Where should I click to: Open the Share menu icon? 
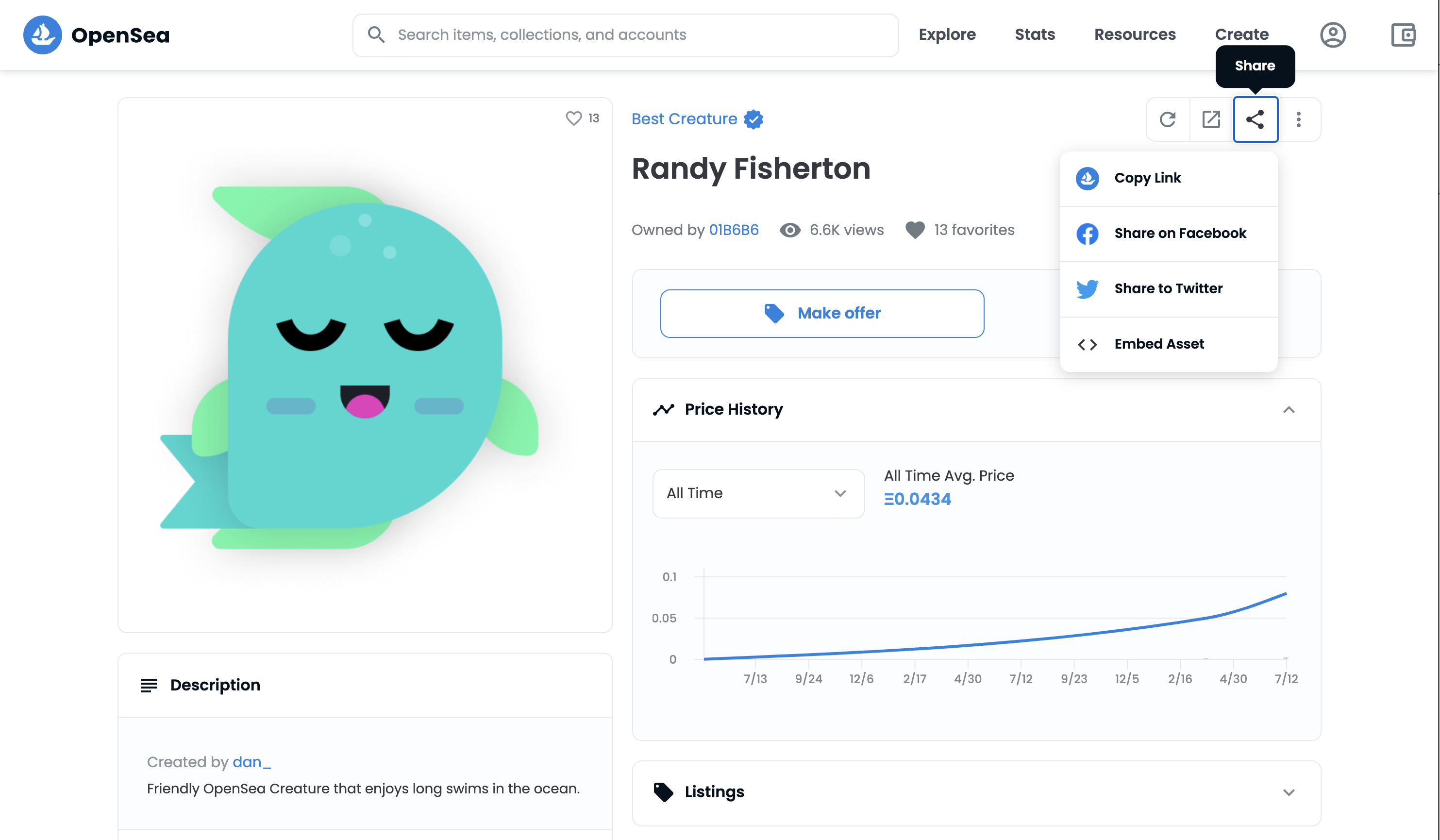pos(1256,119)
